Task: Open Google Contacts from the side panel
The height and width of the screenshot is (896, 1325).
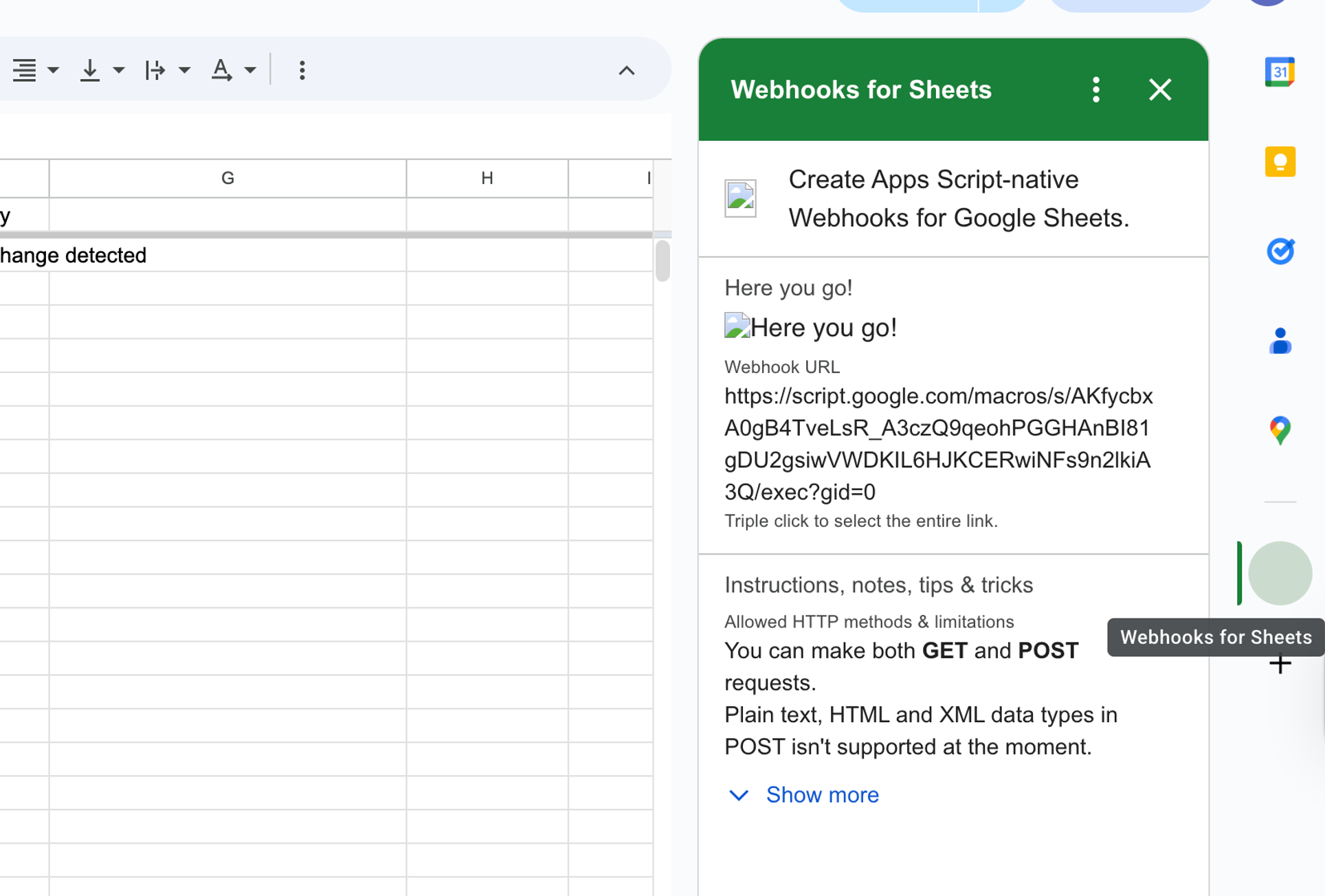Action: point(1280,341)
